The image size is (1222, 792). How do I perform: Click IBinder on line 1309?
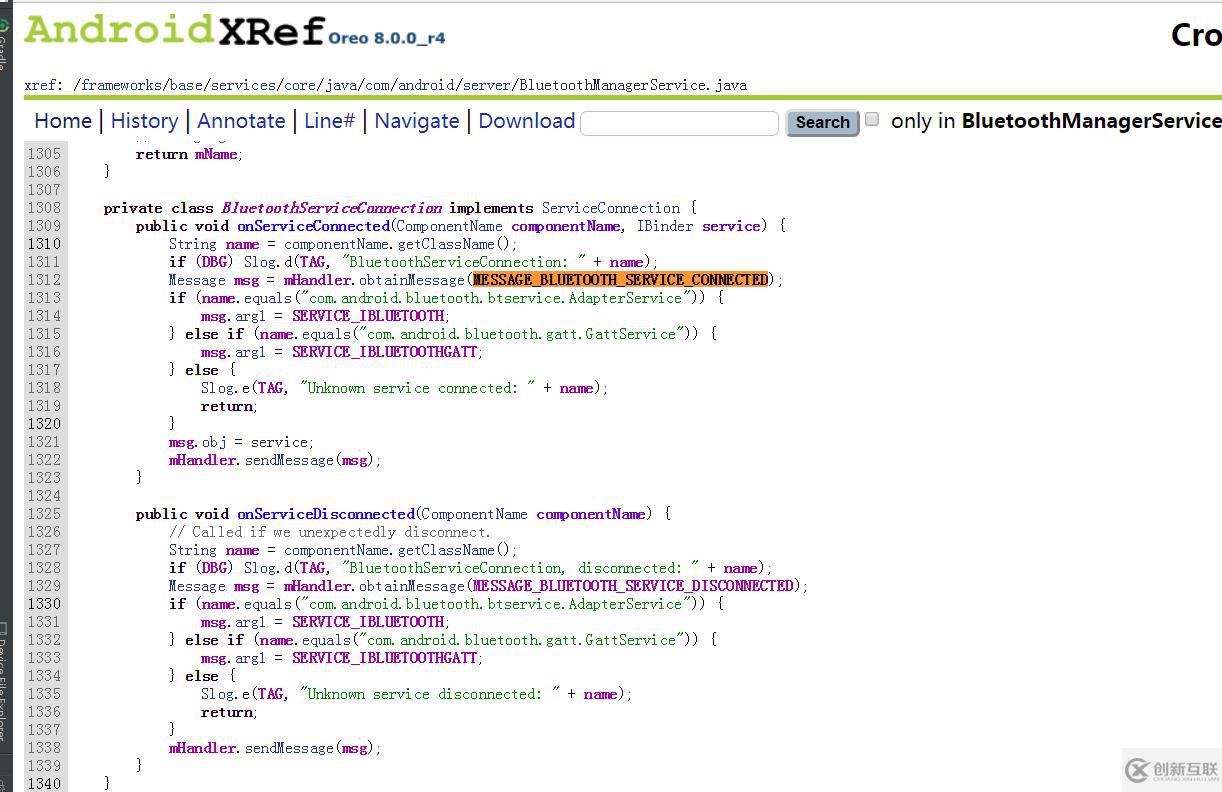point(665,226)
